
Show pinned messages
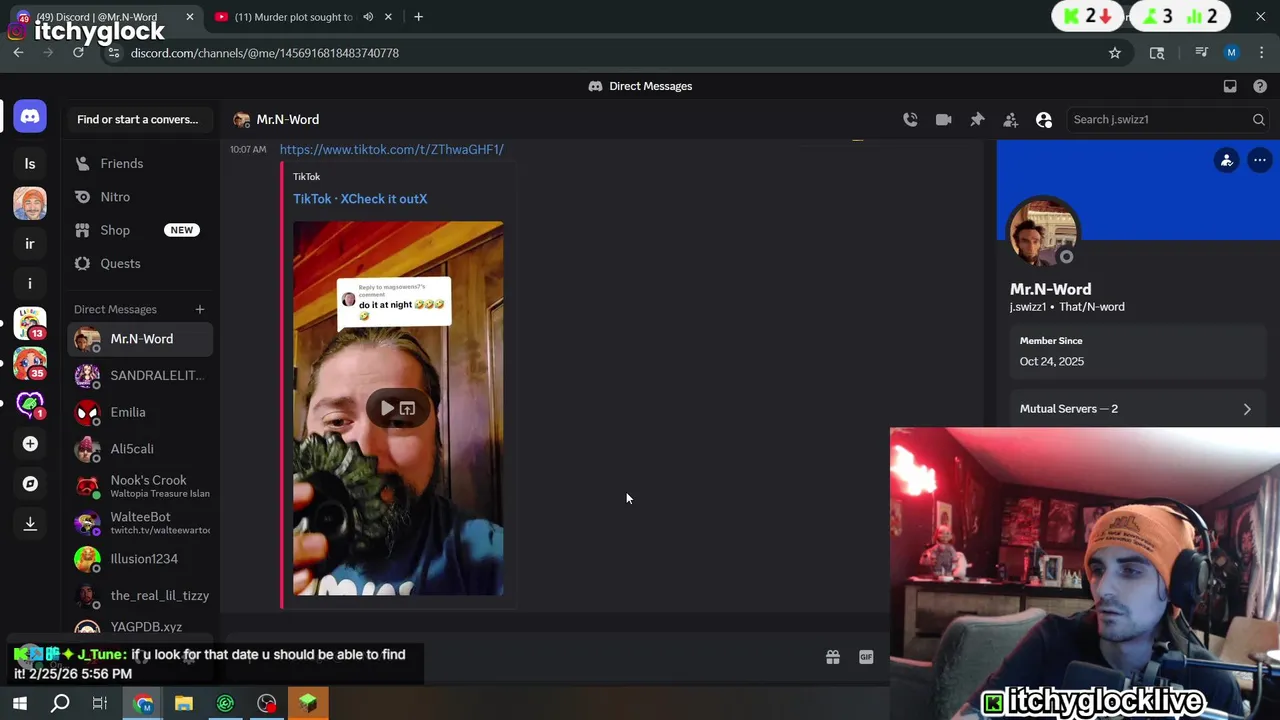(x=977, y=120)
